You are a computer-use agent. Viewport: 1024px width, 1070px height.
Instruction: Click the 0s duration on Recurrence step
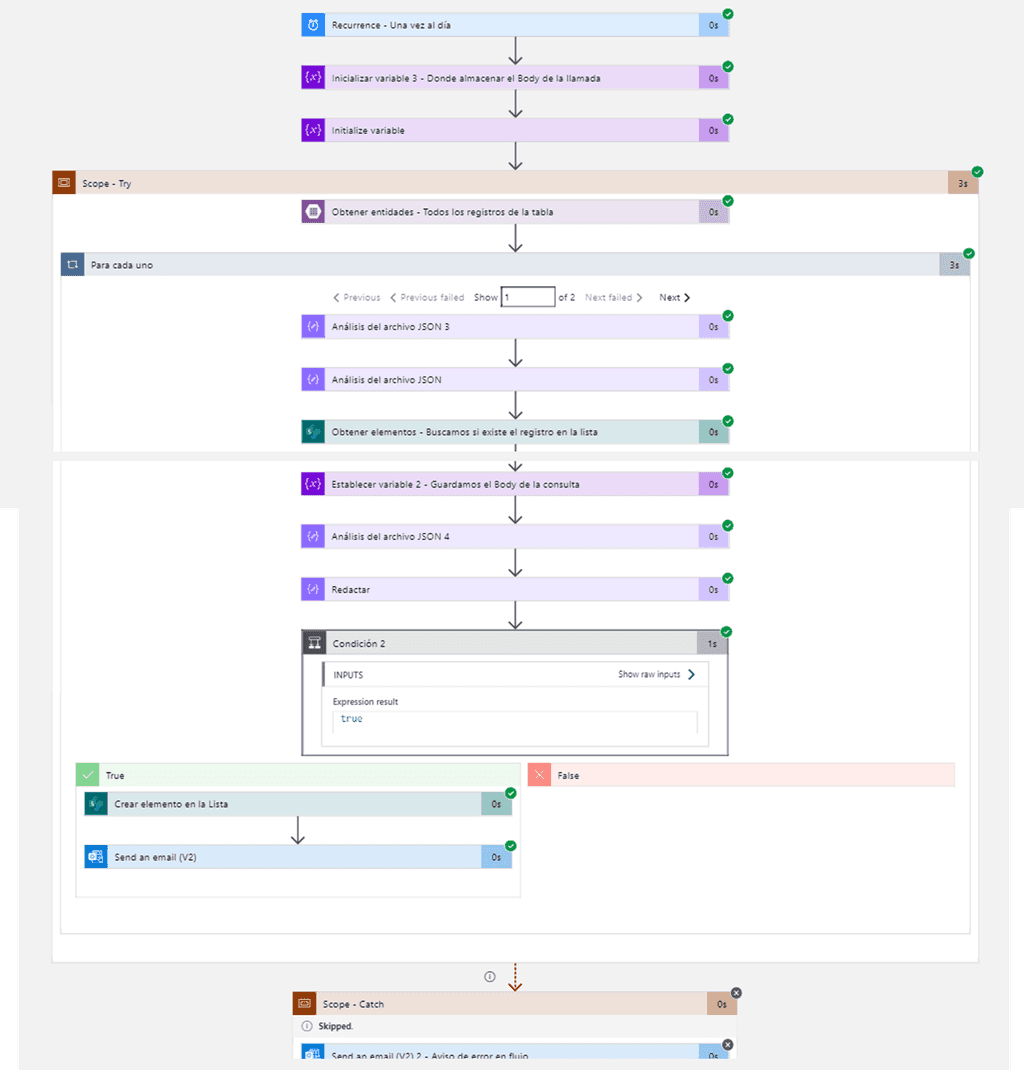tap(713, 25)
